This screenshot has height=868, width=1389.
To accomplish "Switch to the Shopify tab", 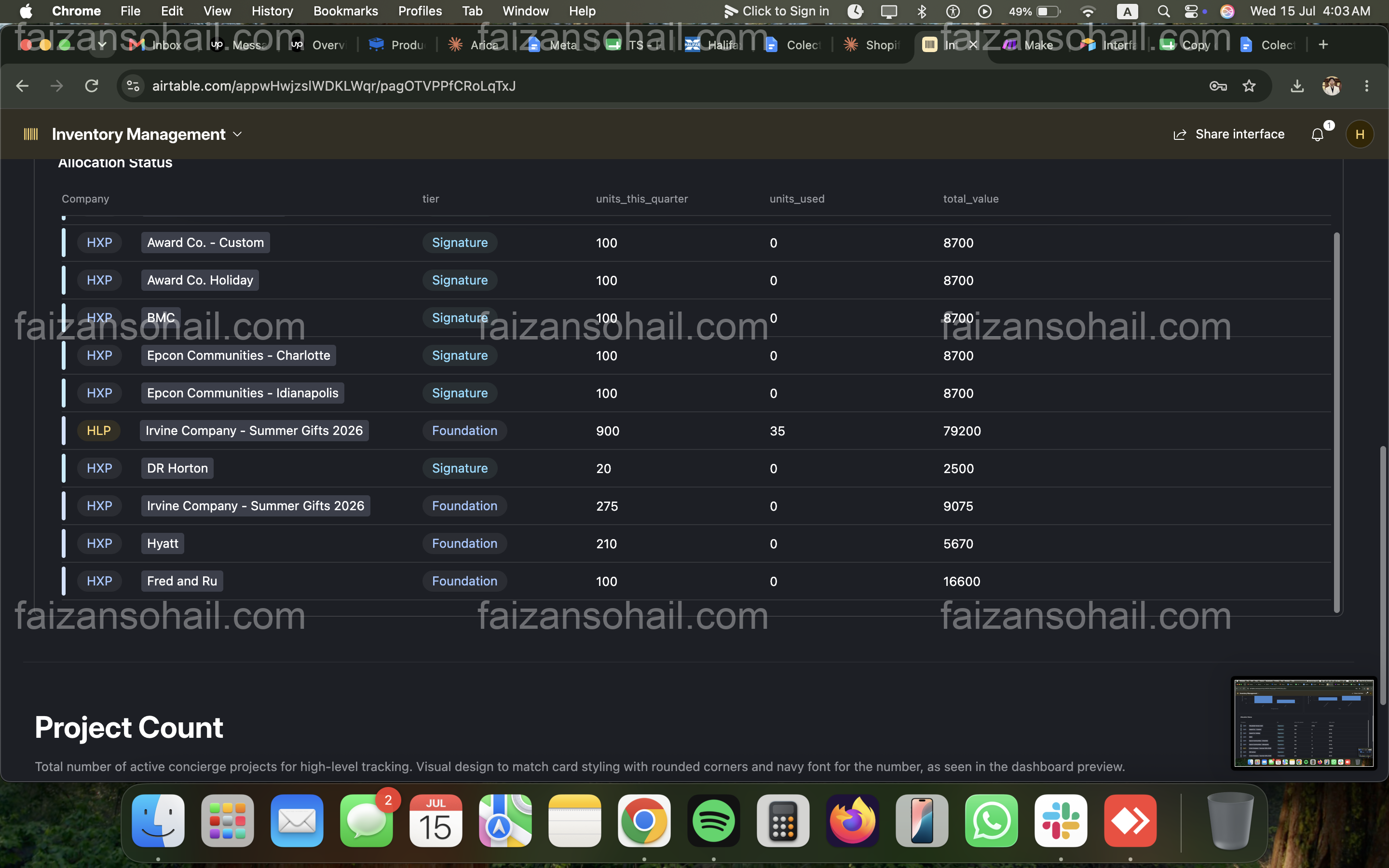I will tap(872, 44).
